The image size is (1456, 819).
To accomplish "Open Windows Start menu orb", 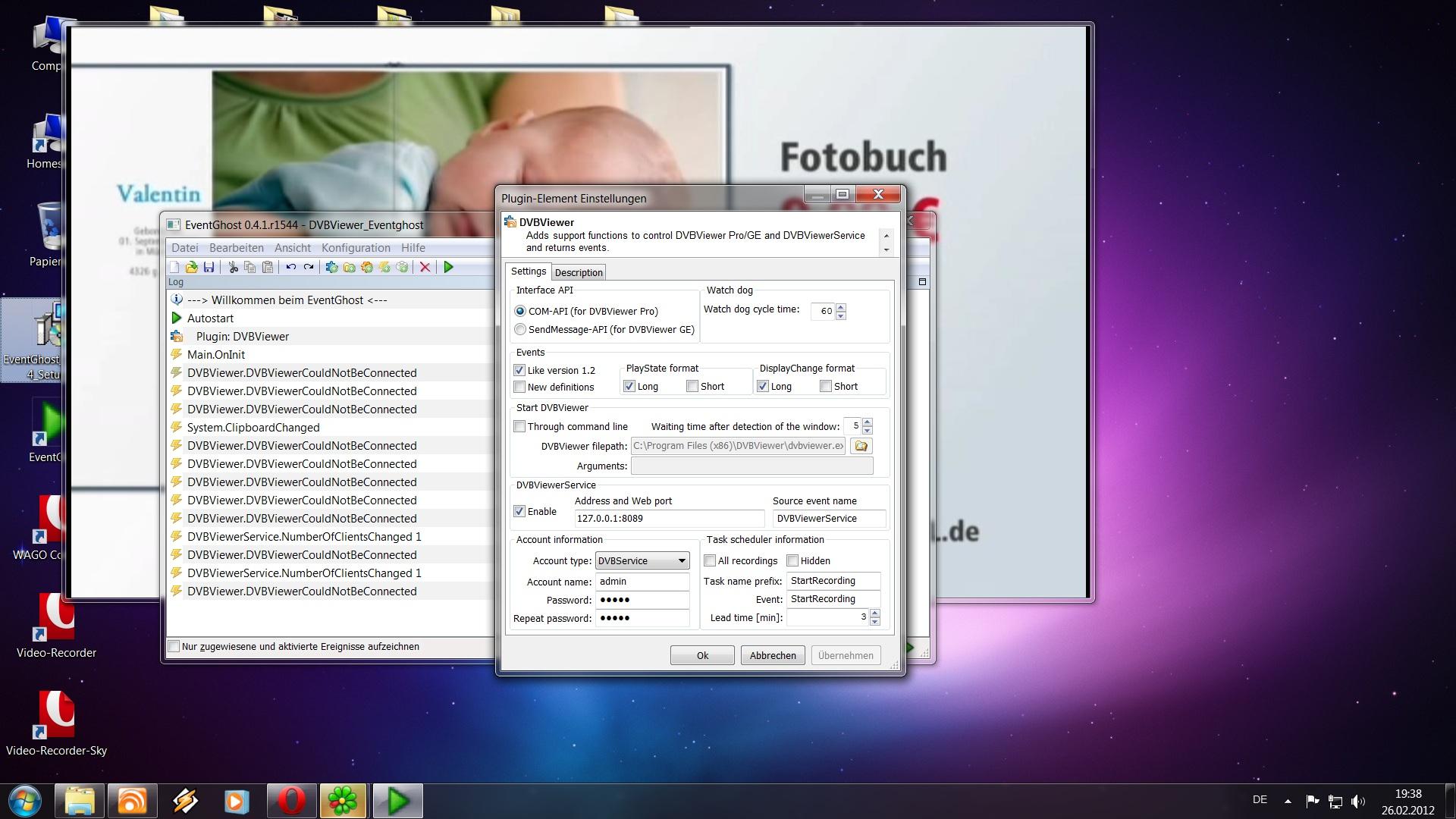I will tap(24, 801).
